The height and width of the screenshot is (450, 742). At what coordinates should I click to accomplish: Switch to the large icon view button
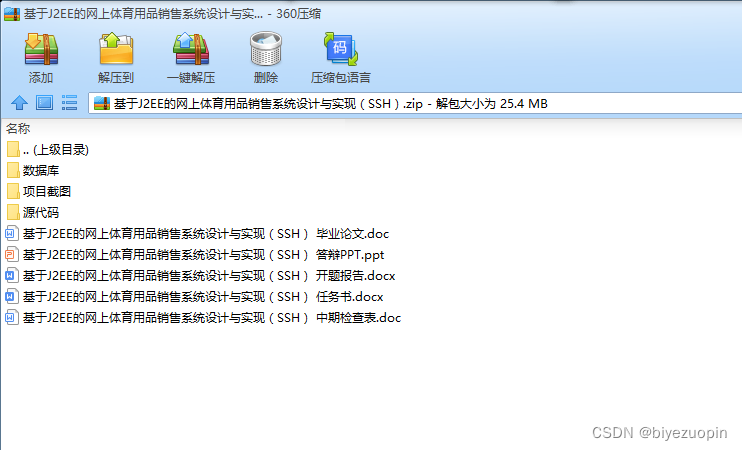[44, 103]
